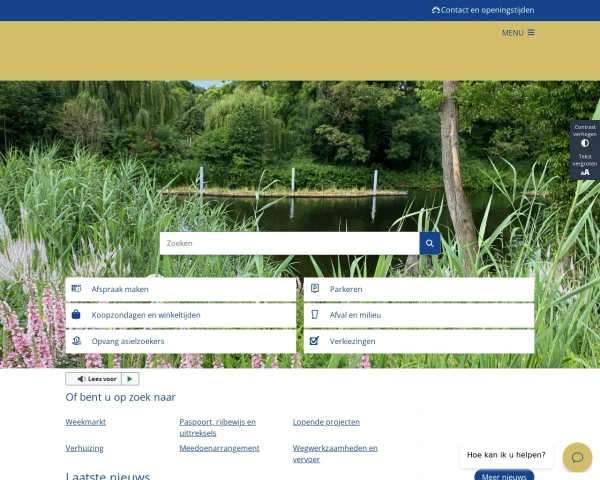
Task: Open the Opvang asielzoekers tile
Action: click(x=181, y=341)
